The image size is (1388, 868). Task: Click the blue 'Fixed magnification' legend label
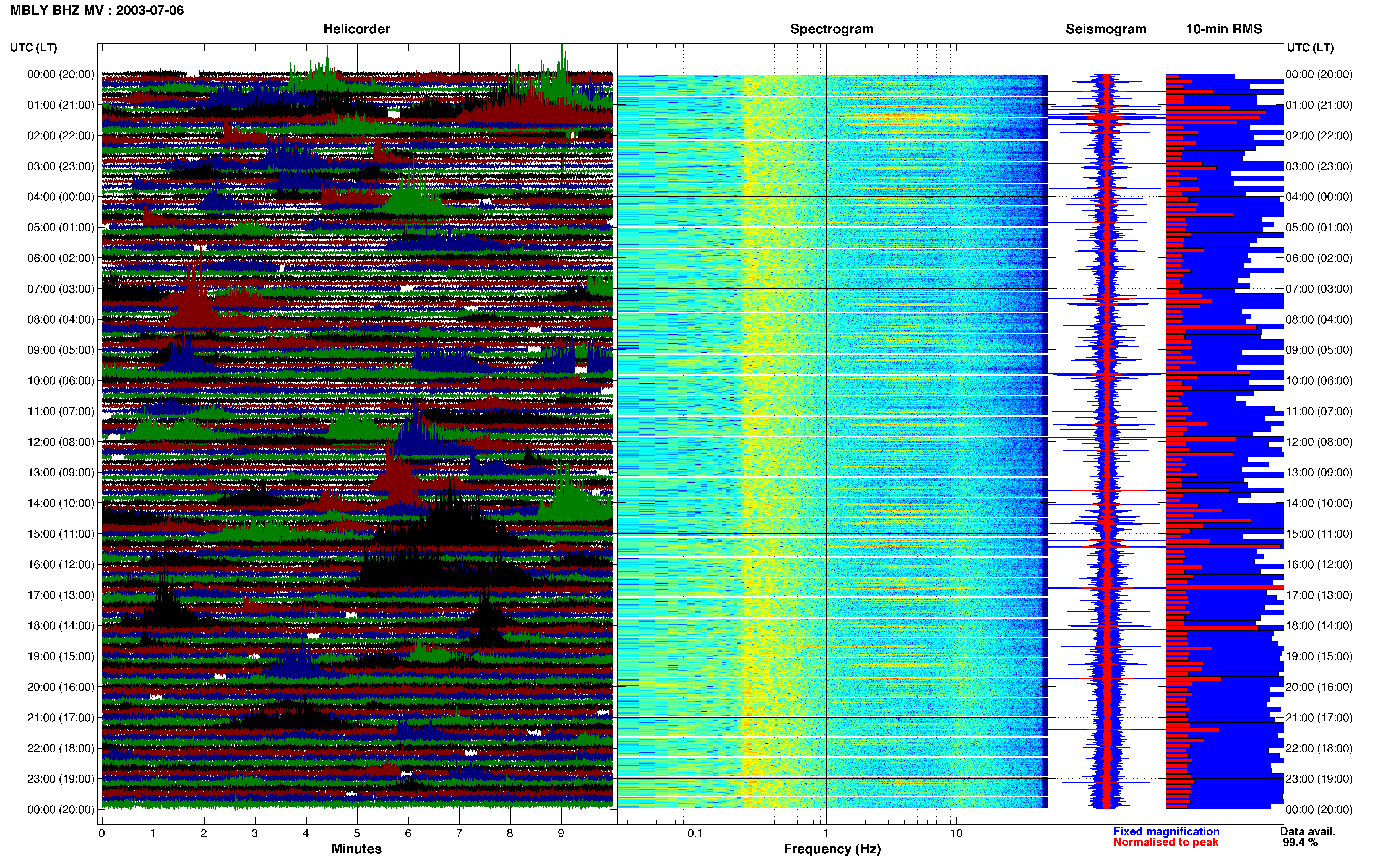[x=1166, y=831]
